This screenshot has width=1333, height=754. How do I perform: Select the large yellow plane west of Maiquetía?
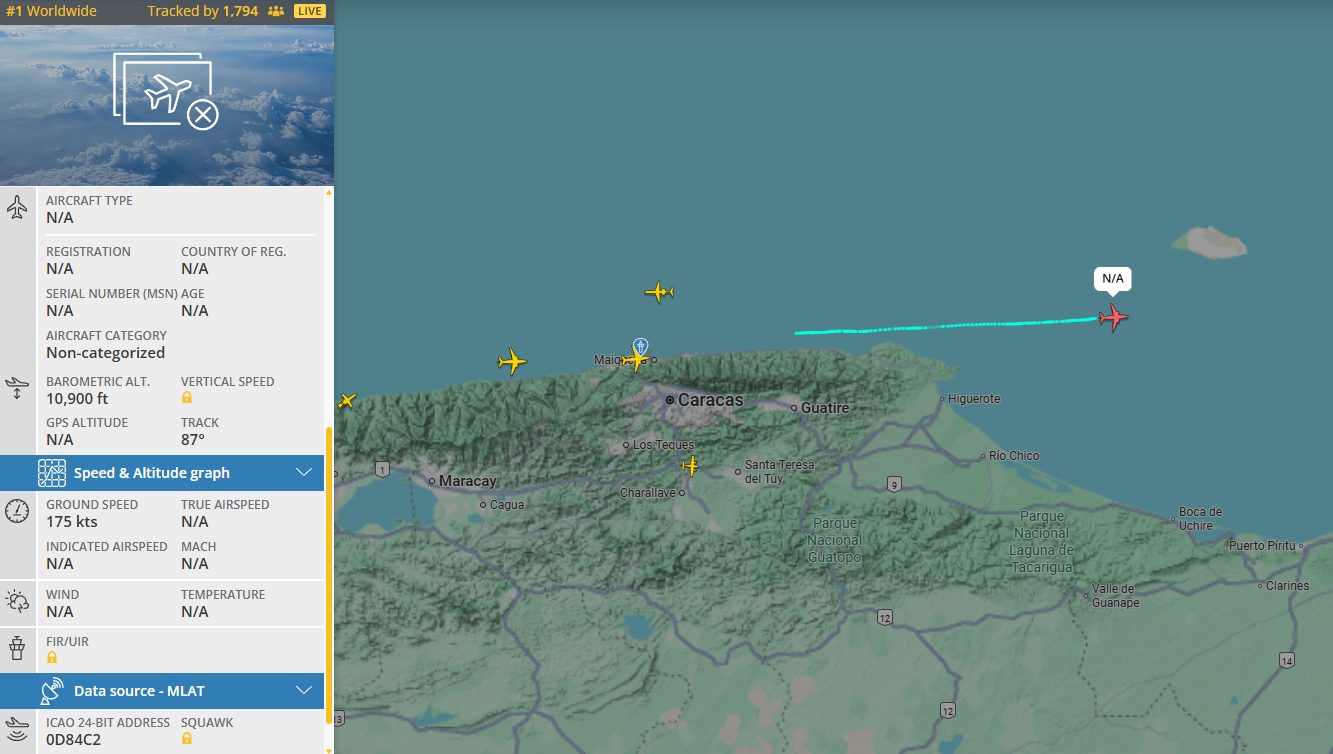[x=512, y=361]
